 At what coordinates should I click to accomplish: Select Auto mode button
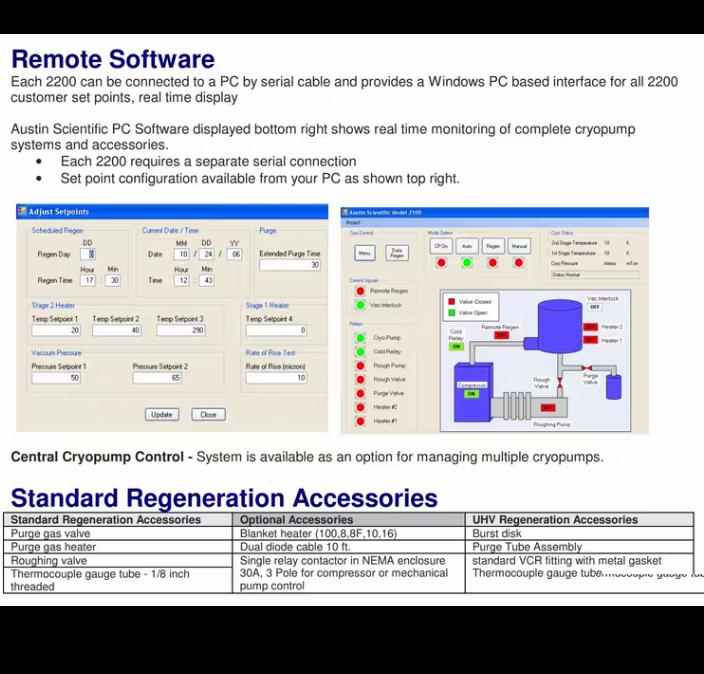[467, 246]
